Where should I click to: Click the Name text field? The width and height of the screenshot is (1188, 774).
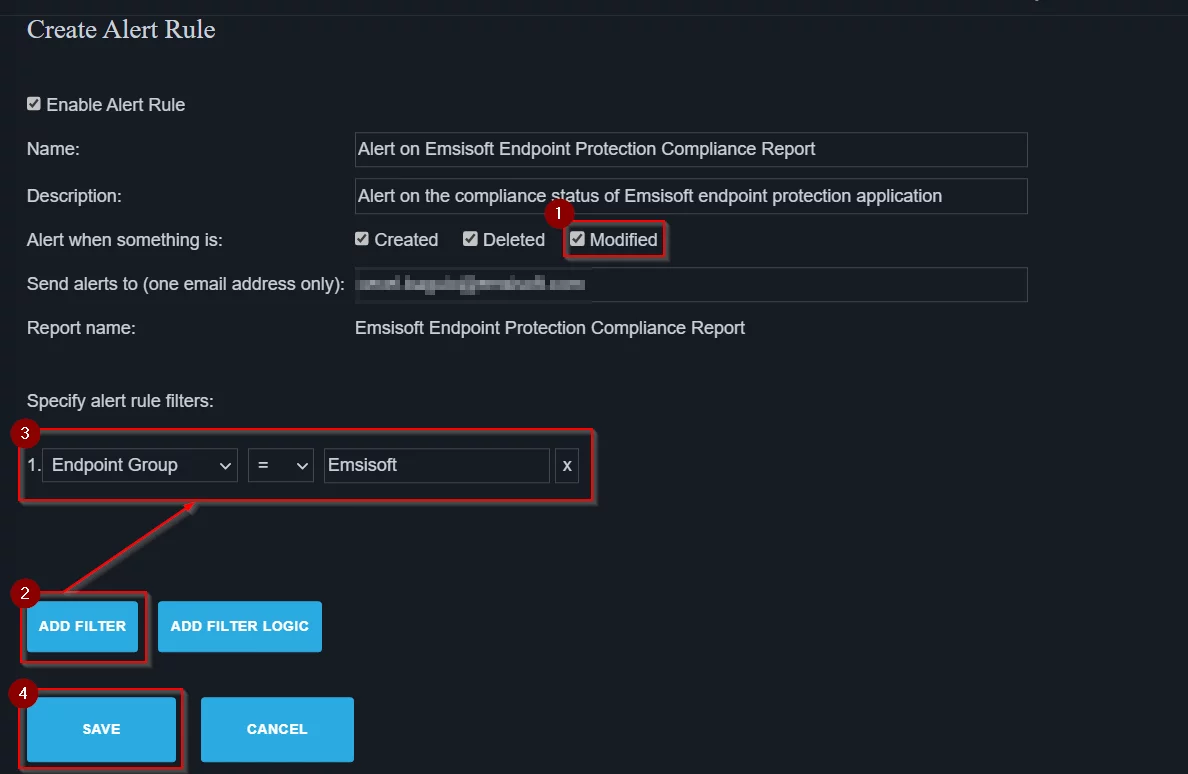coord(690,149)
